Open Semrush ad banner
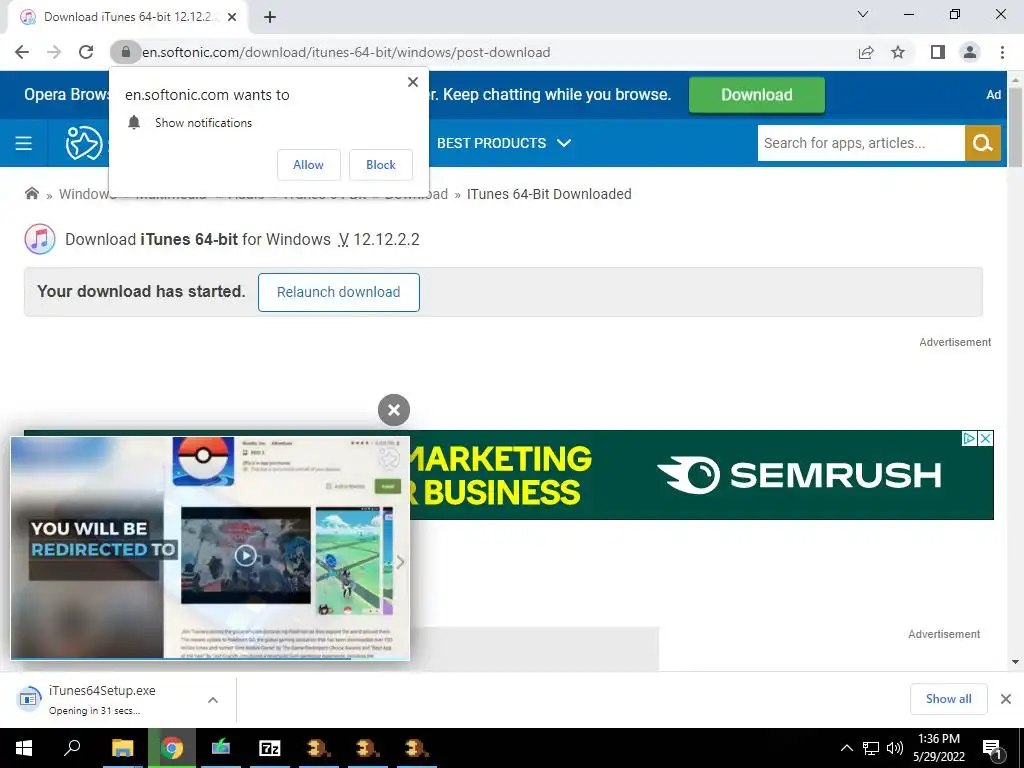The image size is (1024, 768). (x=702, y=475)
